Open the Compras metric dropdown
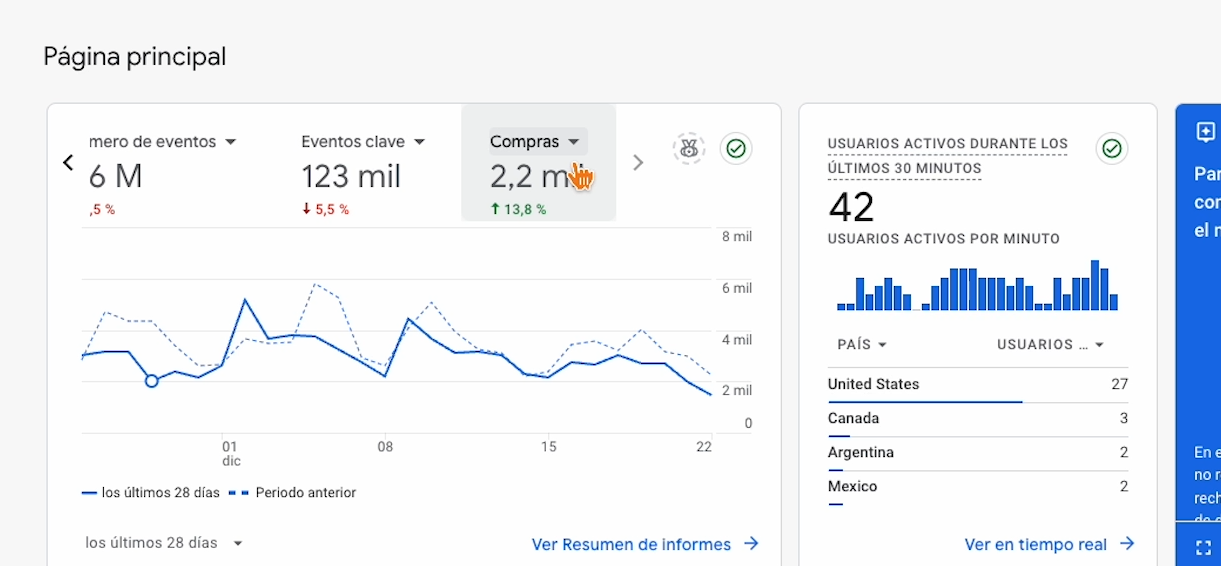Viewport: 1221px width, 566px height. point(574,142)
